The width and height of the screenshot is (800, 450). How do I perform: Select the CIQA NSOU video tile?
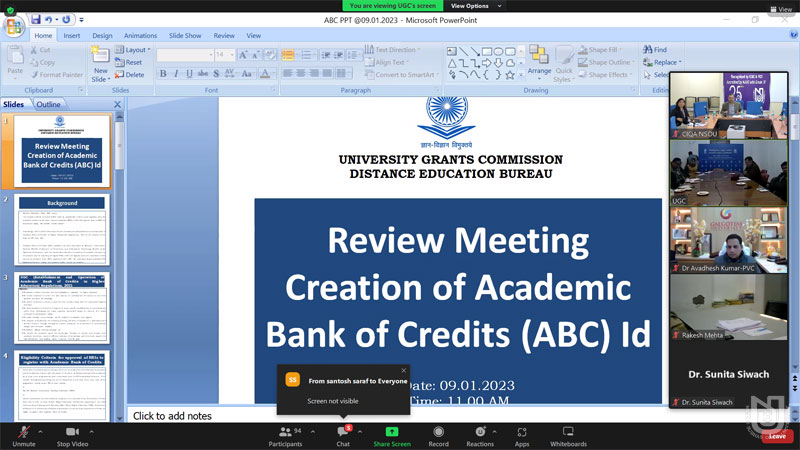pos(729,106)
